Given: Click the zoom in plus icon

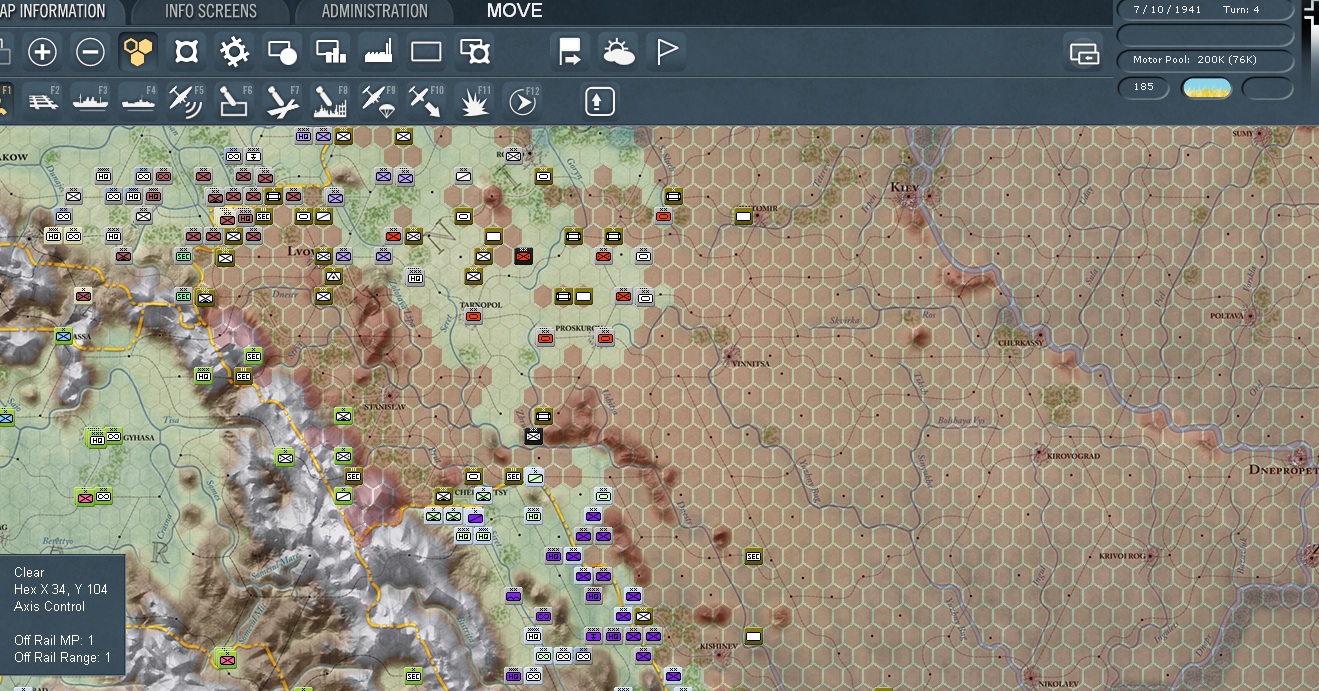Looking at the screenshot, I should (42, 52).
